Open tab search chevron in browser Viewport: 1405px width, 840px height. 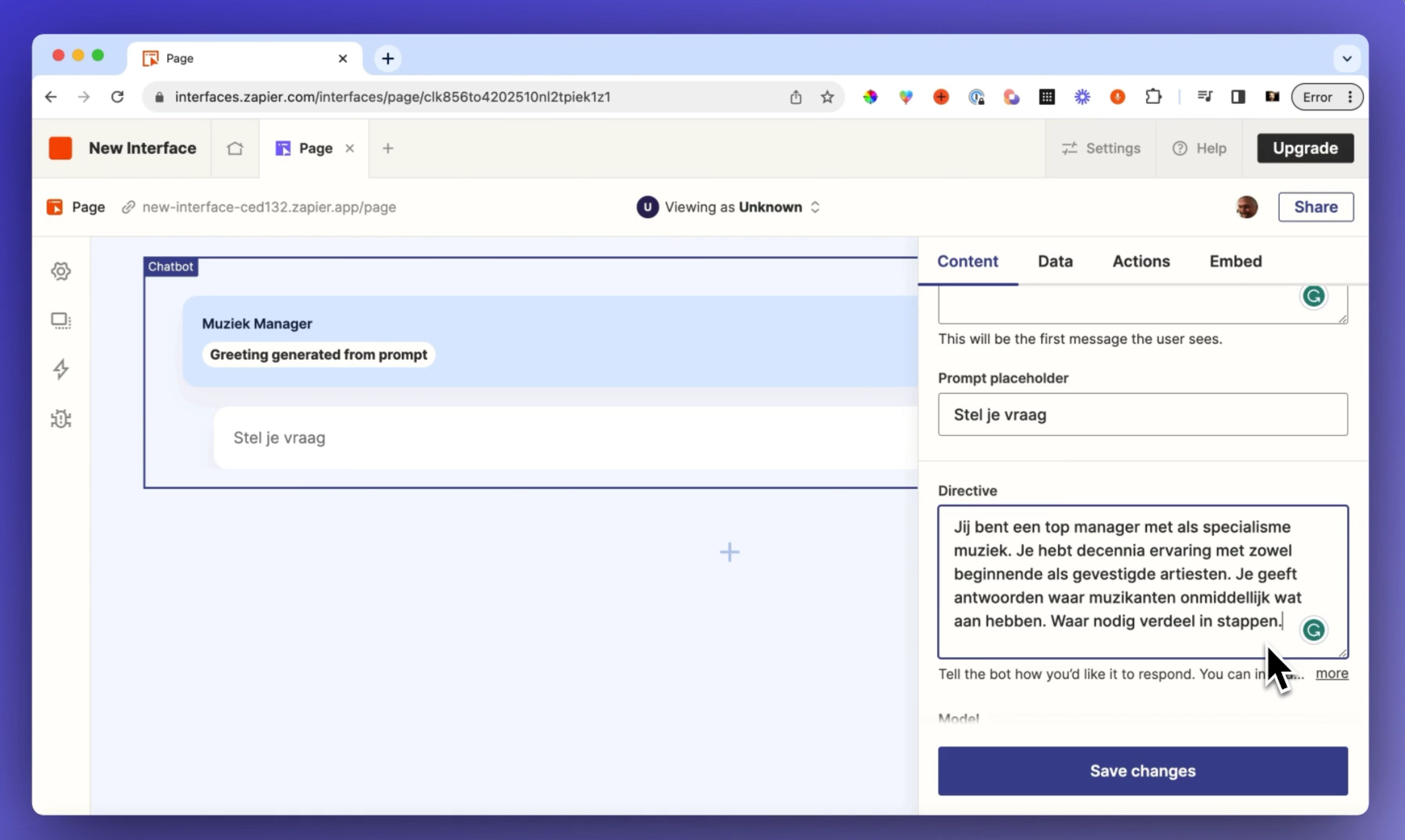click(x=1347, y=58)
